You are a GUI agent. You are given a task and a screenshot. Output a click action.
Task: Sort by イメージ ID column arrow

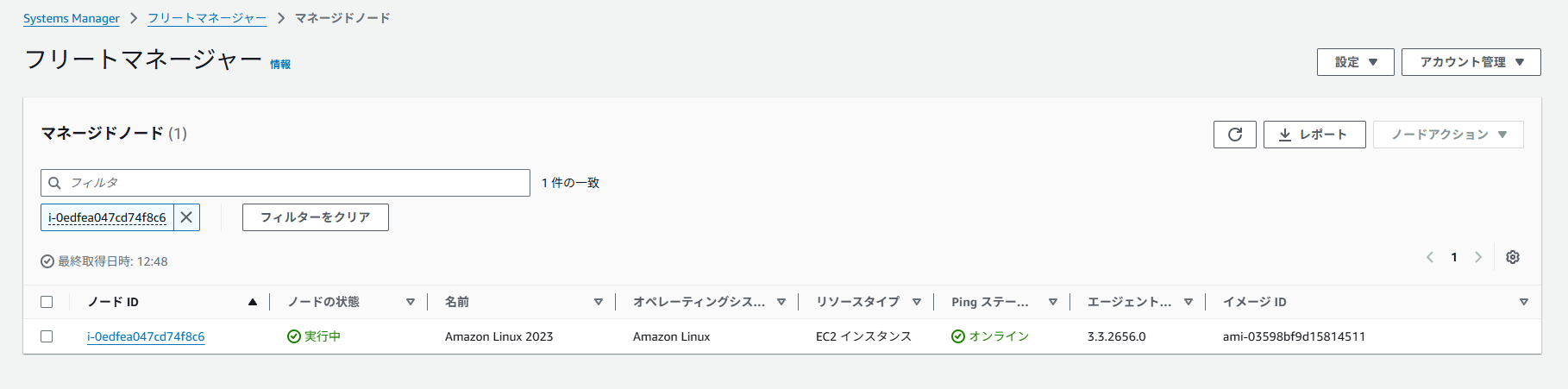click(1524, 302)
